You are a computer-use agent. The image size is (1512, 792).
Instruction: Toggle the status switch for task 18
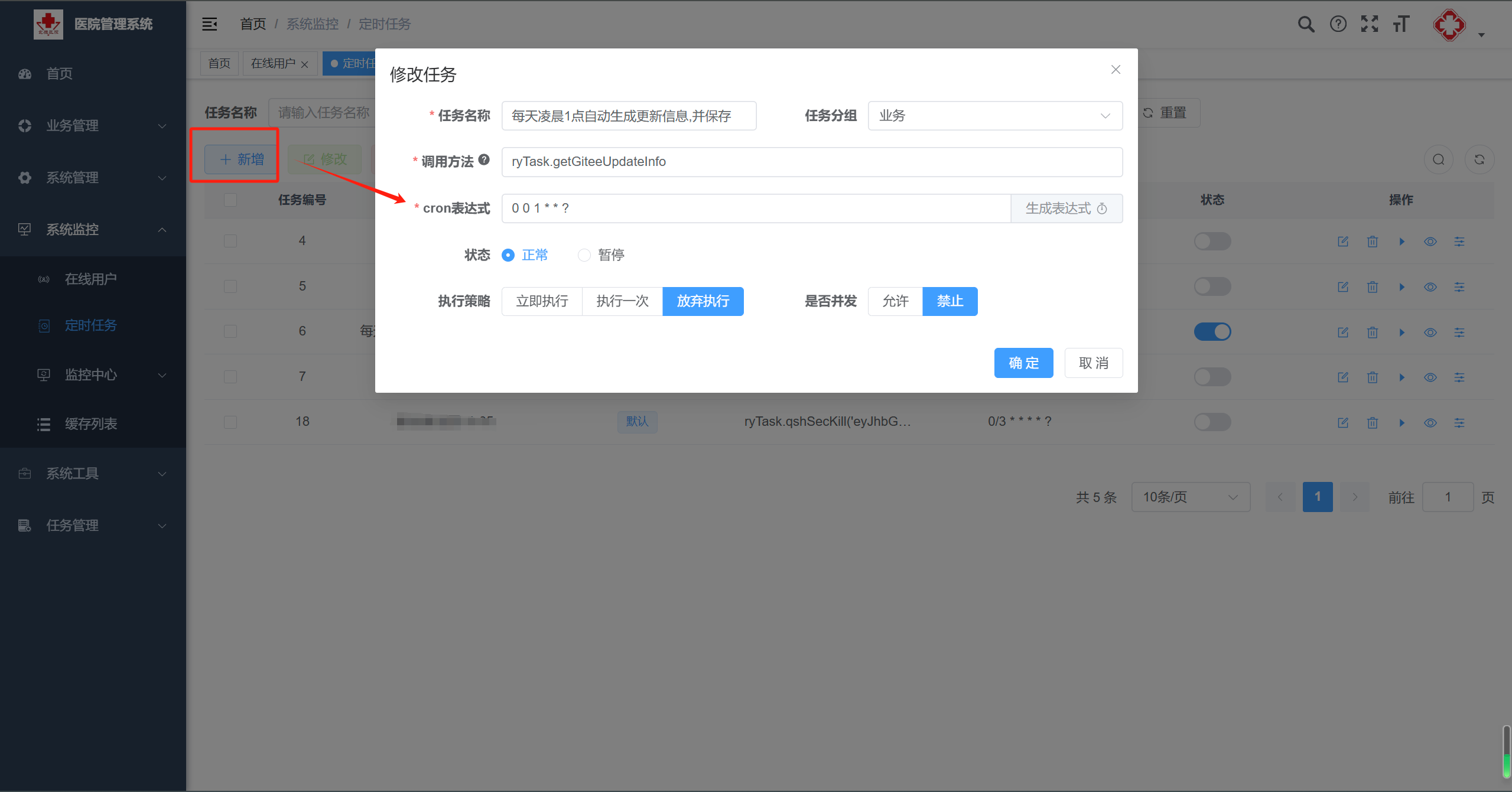click(x=1212, y=422)
